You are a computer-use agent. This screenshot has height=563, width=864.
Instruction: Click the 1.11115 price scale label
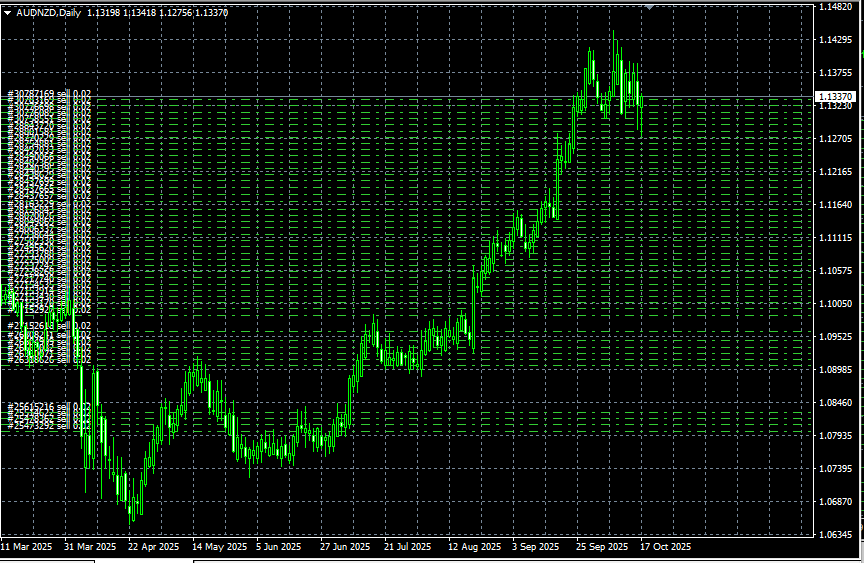835,238
